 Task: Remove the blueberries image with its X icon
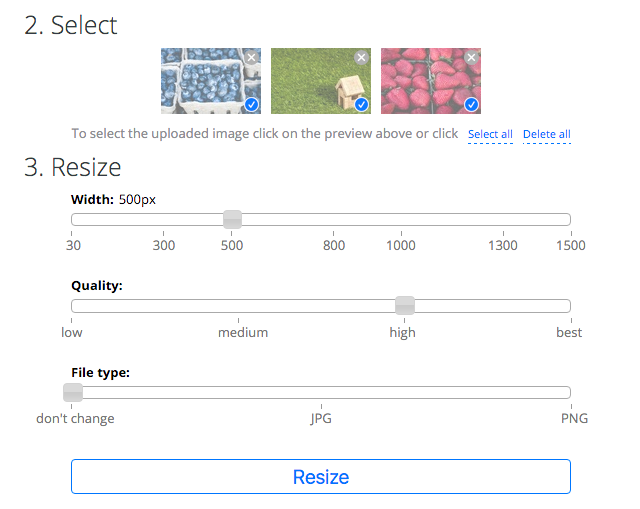251,58
